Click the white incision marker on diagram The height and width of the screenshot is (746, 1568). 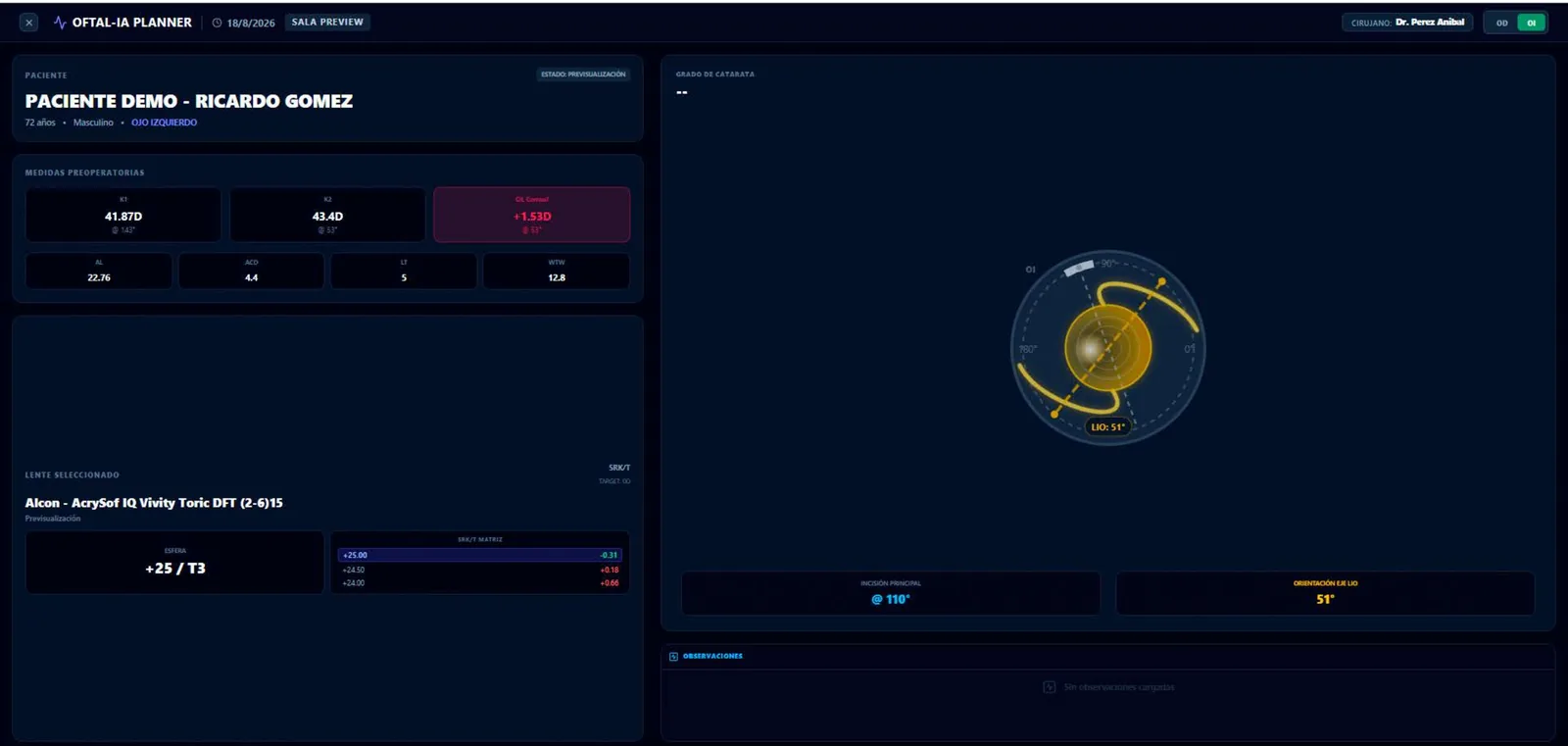coord(1079,268)
